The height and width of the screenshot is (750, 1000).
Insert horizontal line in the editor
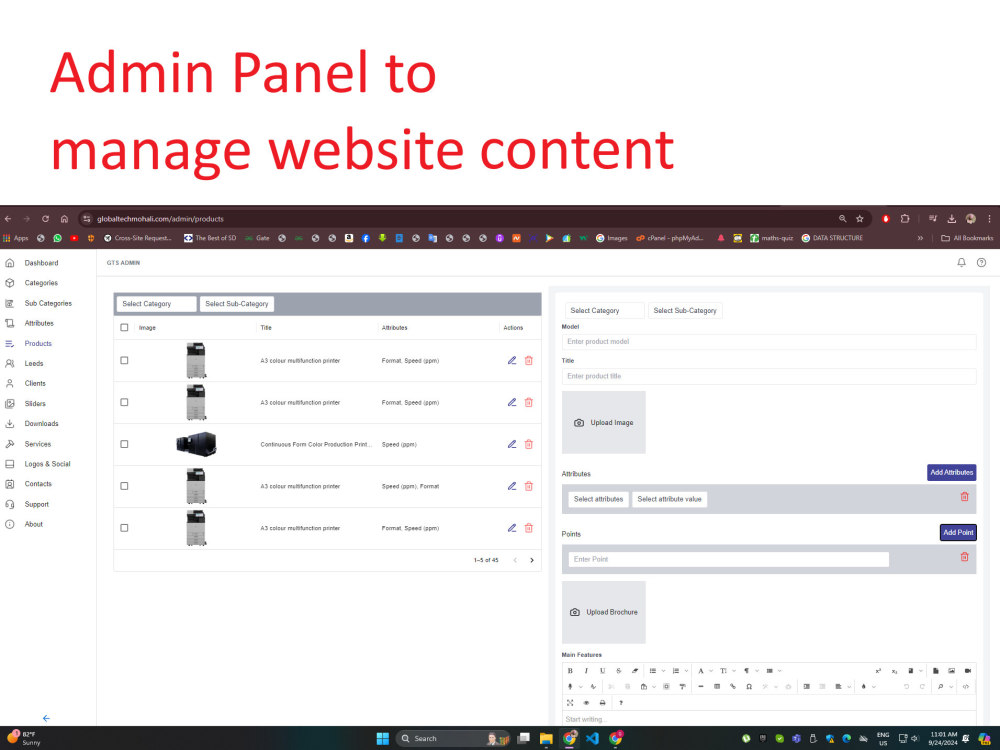click(701, 686)
